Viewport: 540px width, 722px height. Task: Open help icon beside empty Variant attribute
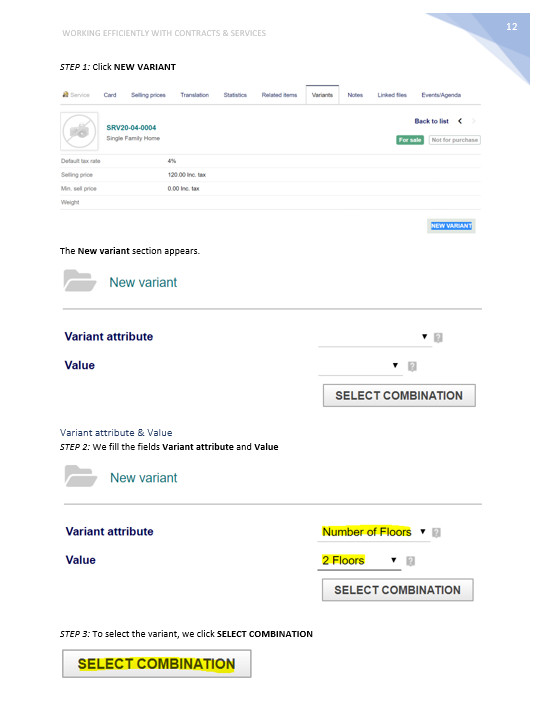(x=438, y=338)
